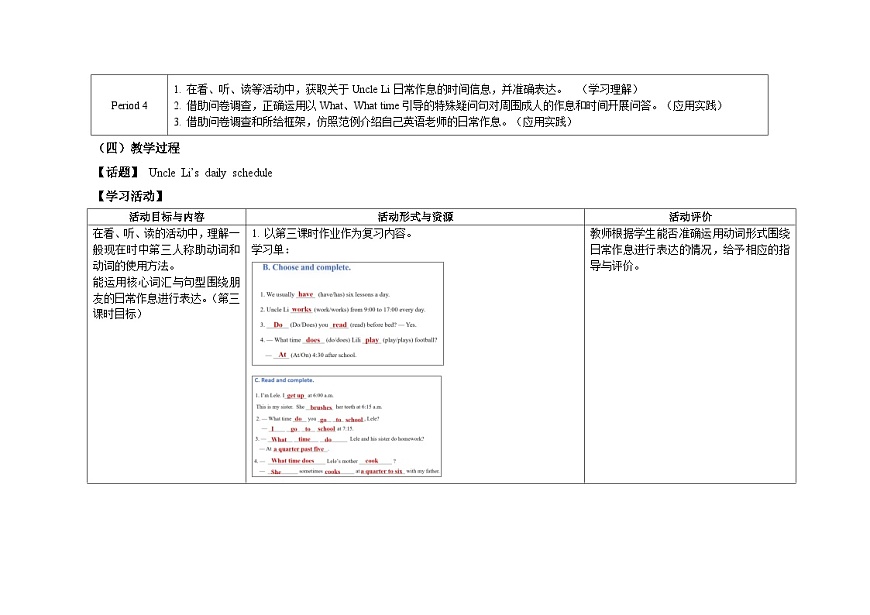Click worksheet C answer "a quarter to six"
870x615 pixels.
tap(382, 471)
